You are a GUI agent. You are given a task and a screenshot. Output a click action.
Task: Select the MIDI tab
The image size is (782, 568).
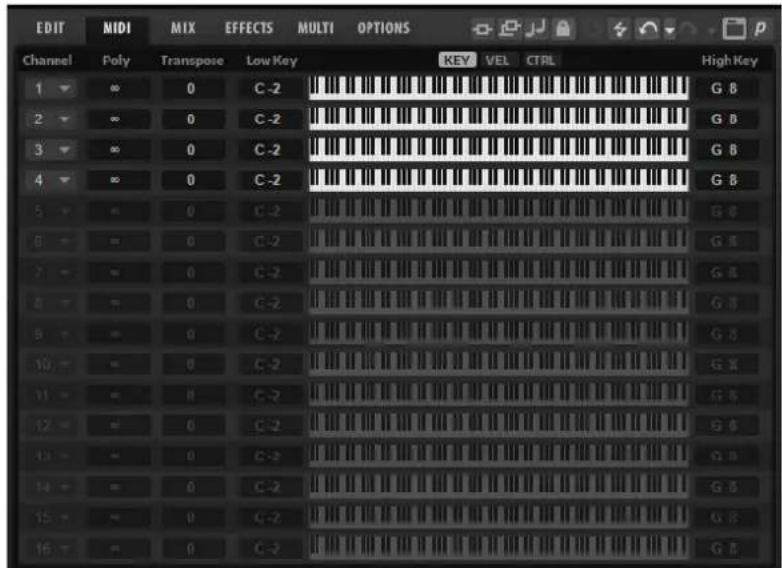pyautogui.click(x=117, y=28)
